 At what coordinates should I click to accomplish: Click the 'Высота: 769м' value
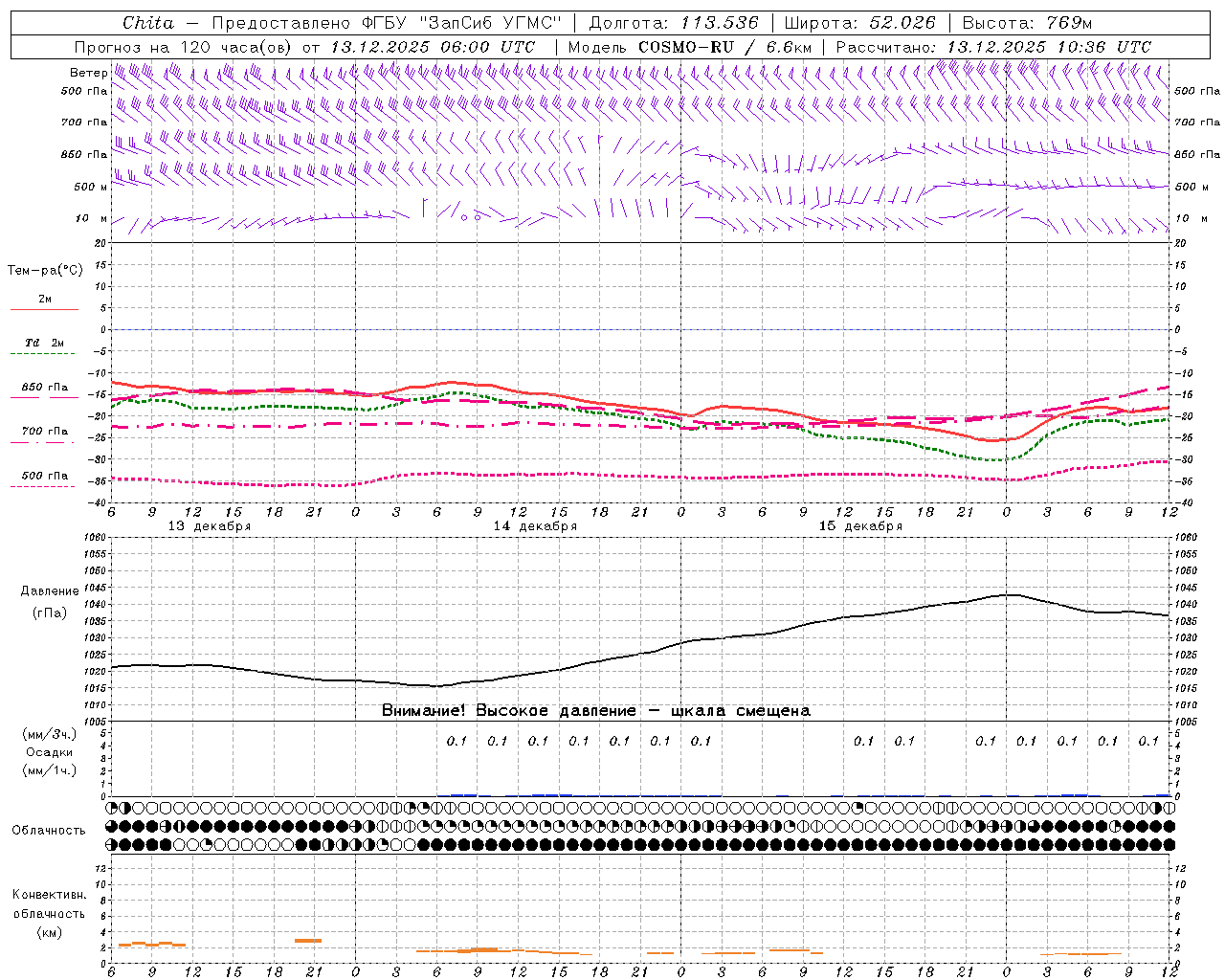point(1027,23)
